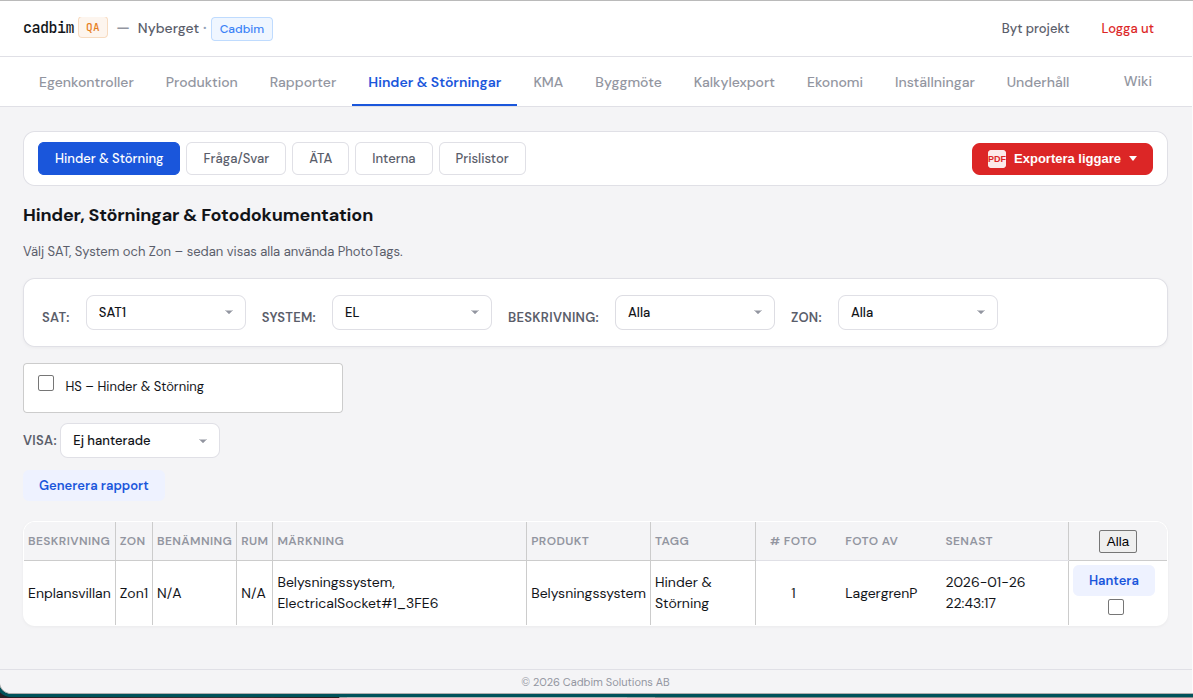Expand the SYSTEM dropdown showing EL
Image resolution: width=1193 pixels, height=698 pixels.
click(x=411, y=312)
